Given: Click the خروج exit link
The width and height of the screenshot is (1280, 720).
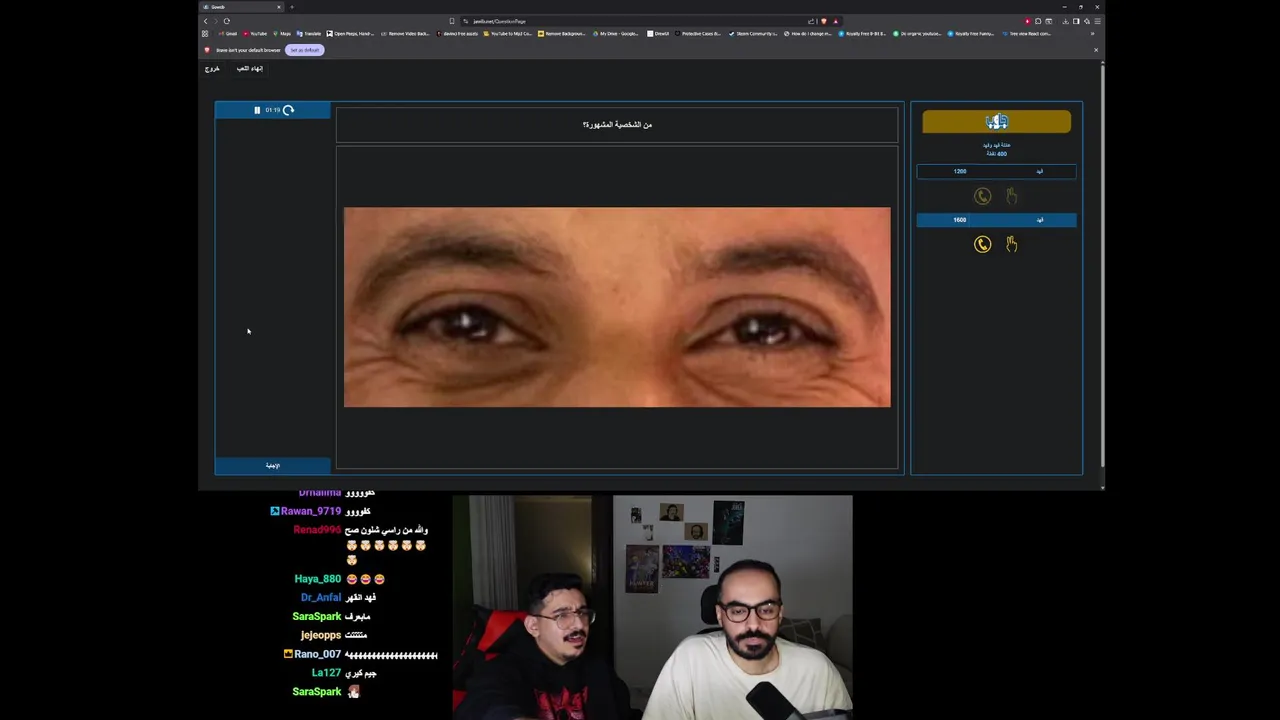Looking at the screenshot, I should click(212, 69).
